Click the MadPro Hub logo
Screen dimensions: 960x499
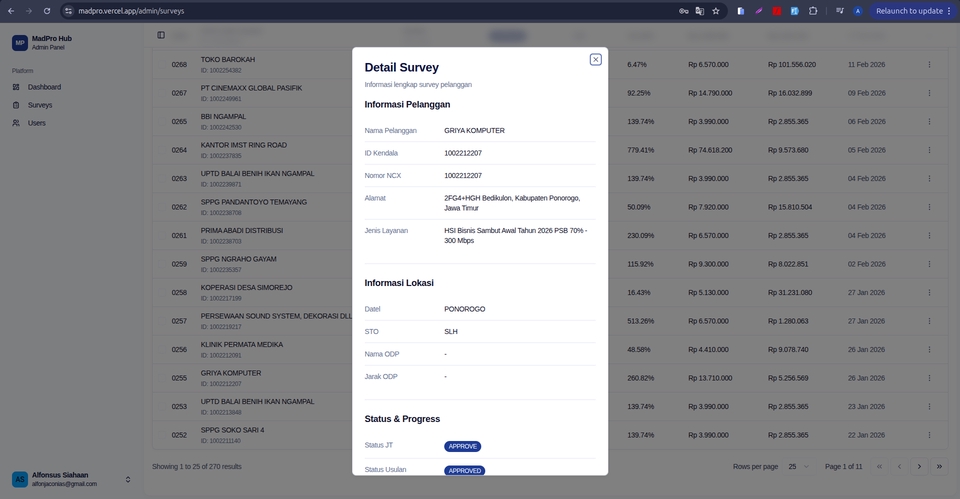click(20, 43)
